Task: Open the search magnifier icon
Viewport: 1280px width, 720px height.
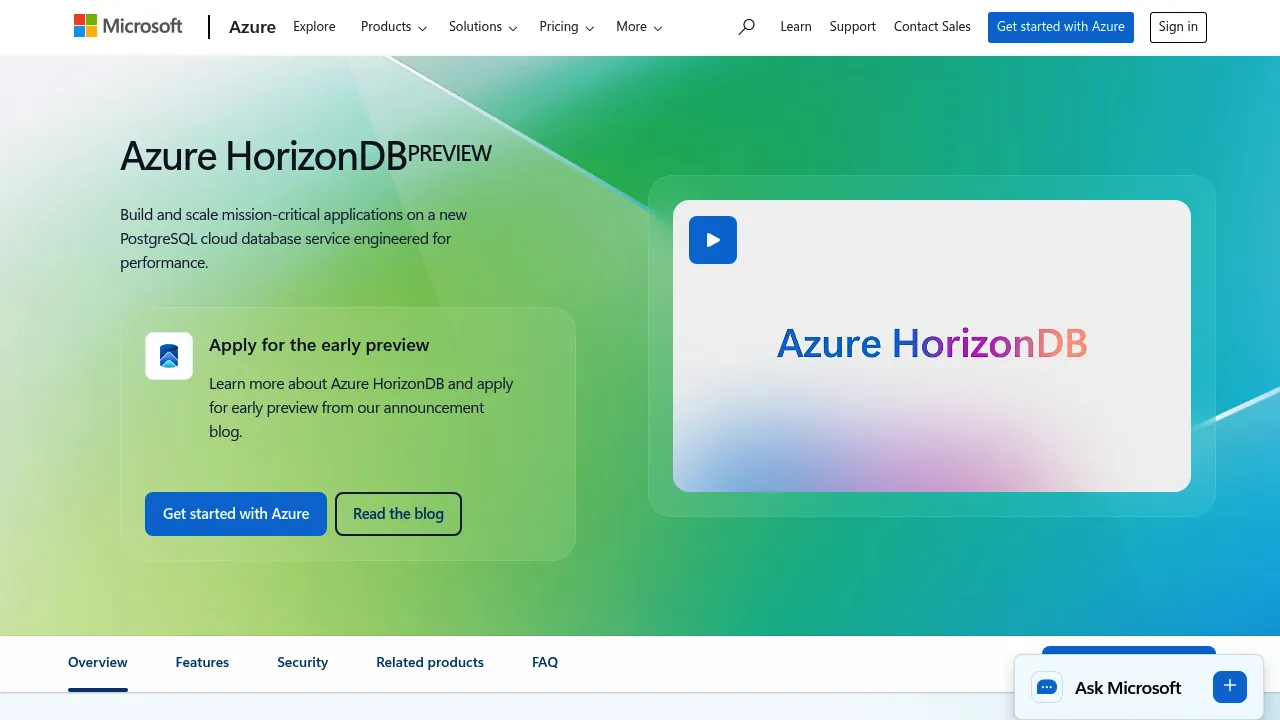Action: pos(746,27)
